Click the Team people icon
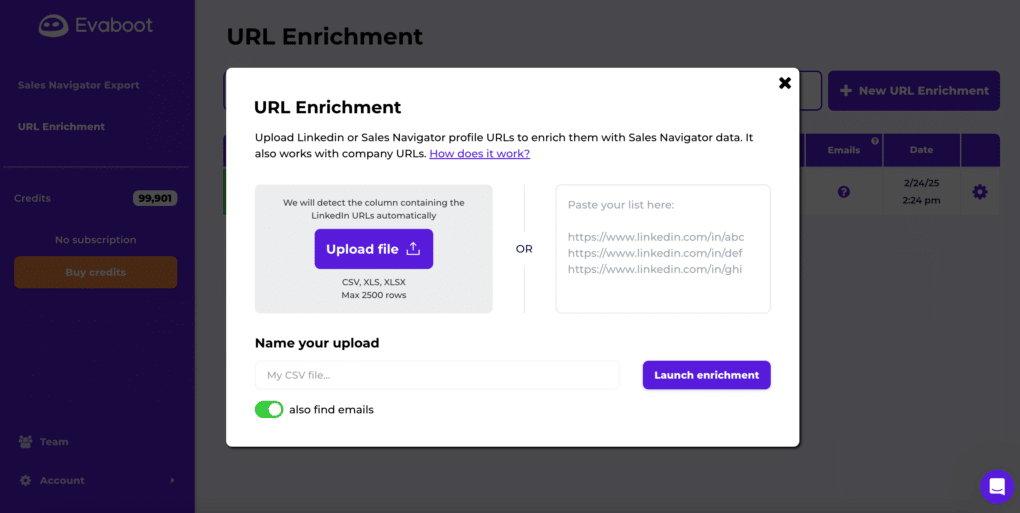1020x513 pixels. tap(25, 441)
